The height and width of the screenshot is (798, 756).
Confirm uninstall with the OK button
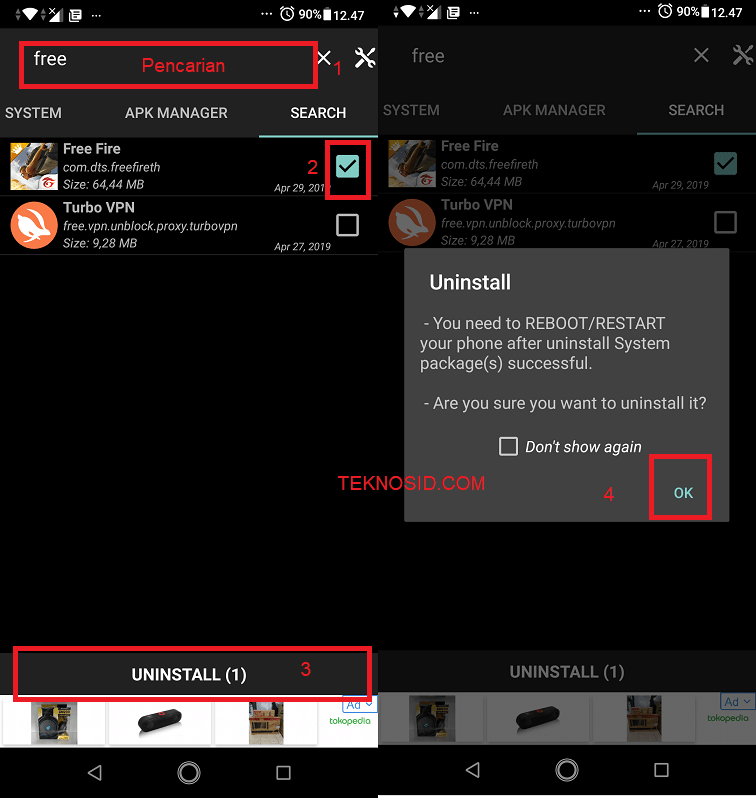coord(683,493)
